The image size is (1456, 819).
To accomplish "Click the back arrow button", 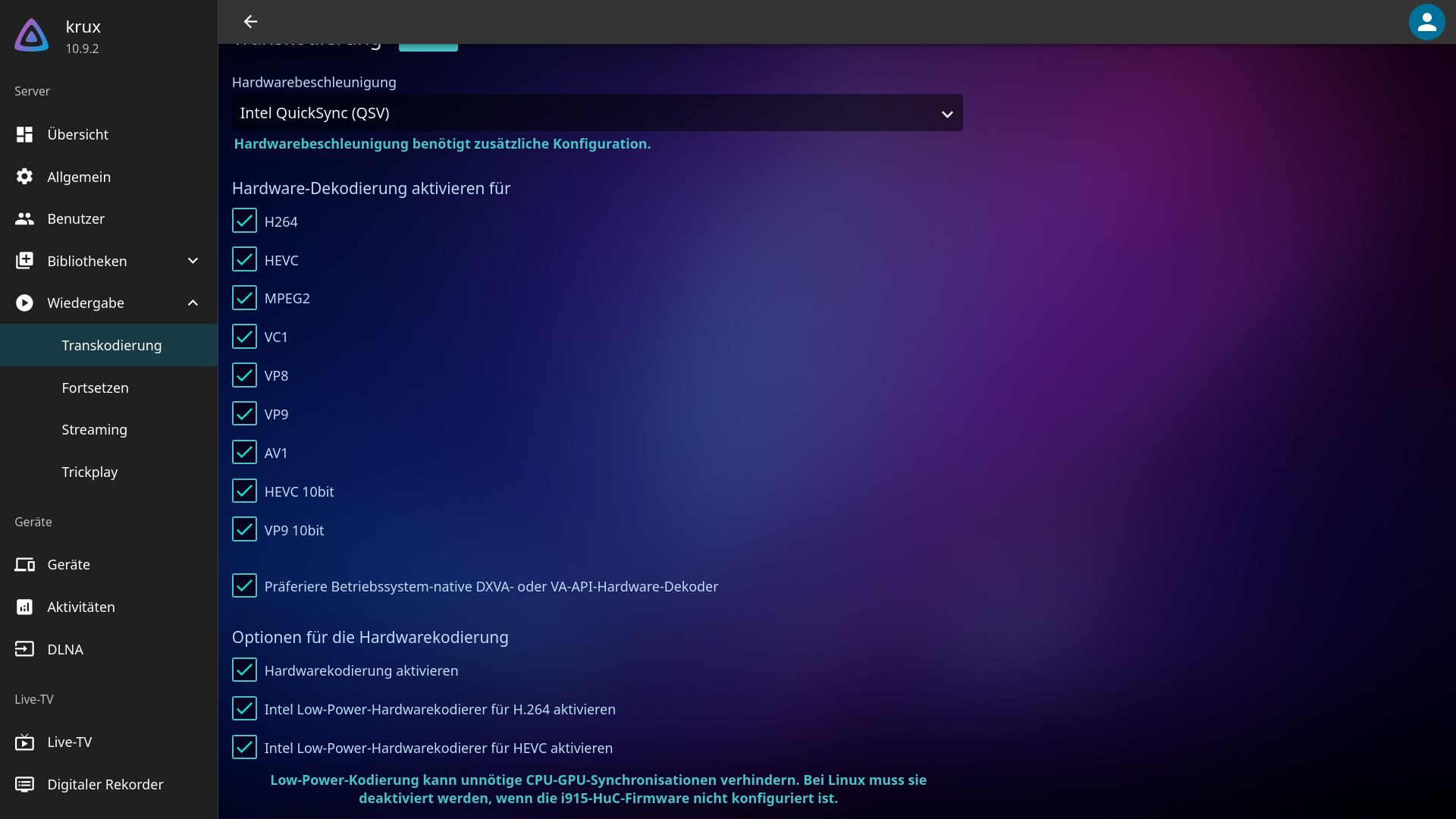I will point(250,22).
